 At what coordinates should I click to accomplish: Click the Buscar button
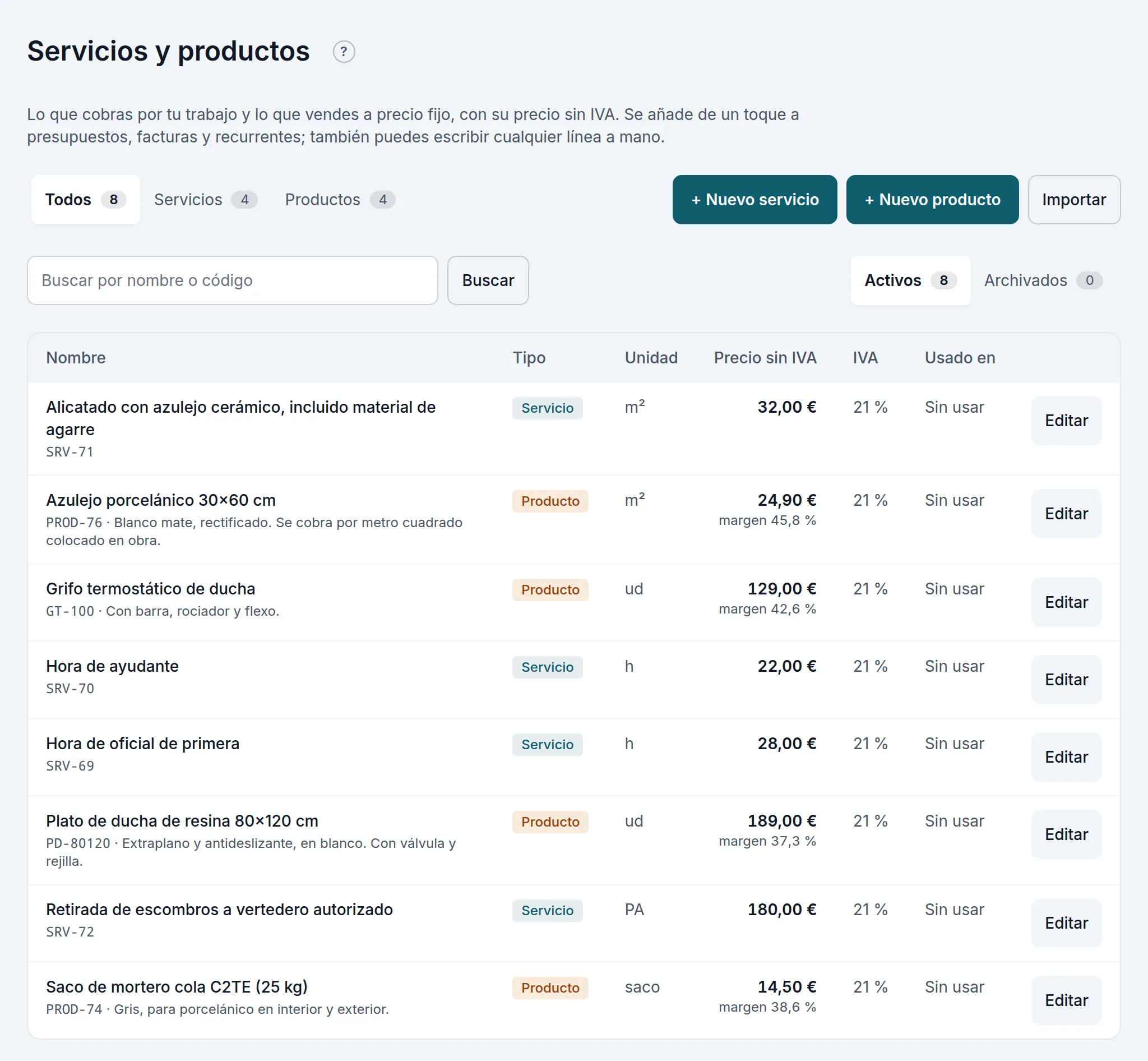(x=488, y=280)
